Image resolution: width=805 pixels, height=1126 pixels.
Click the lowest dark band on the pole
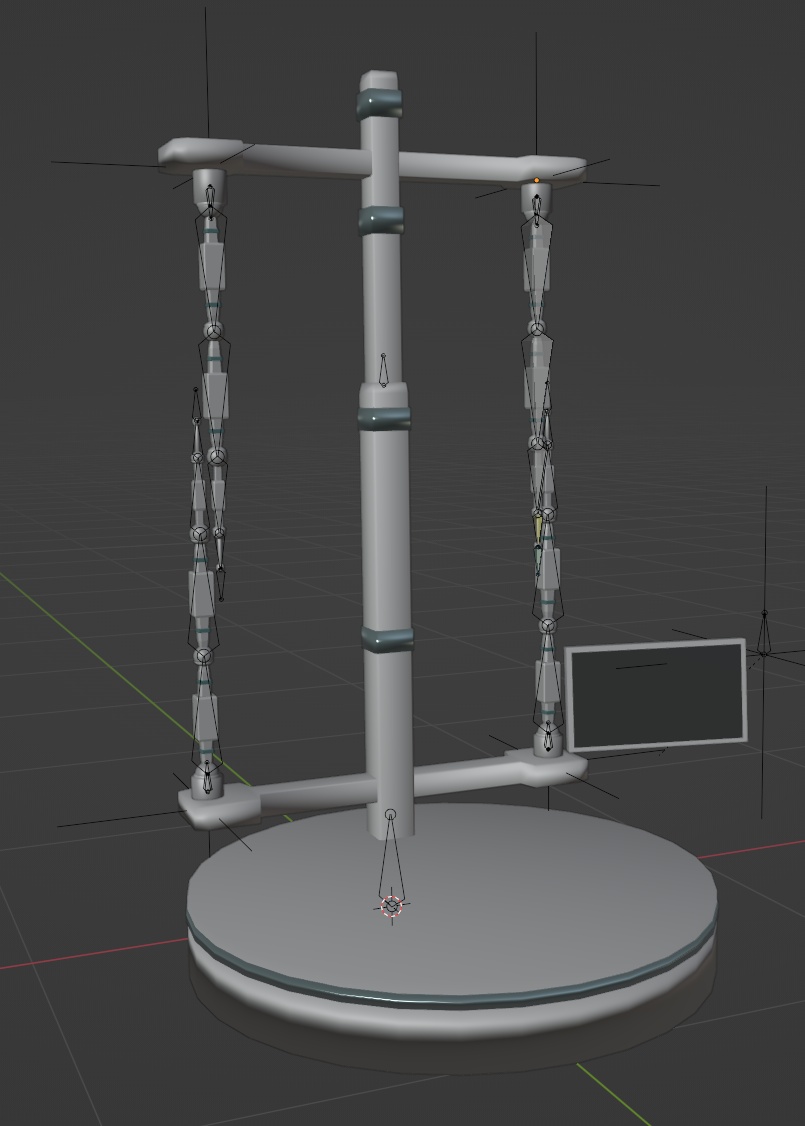pyautogui.click(x=387, y=638)
